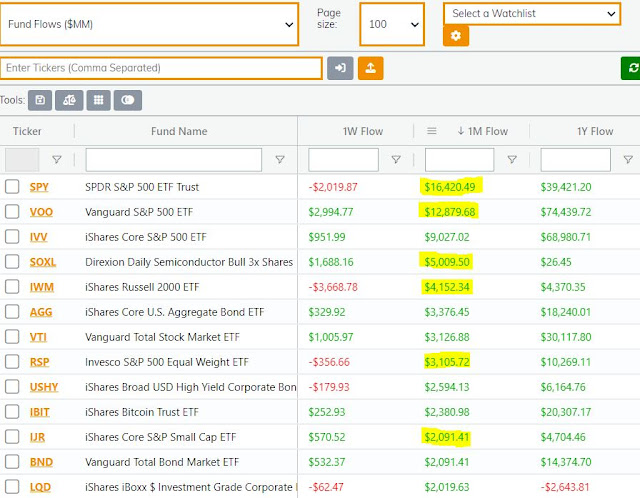Check the IWM row checkbox

(12, 287)
